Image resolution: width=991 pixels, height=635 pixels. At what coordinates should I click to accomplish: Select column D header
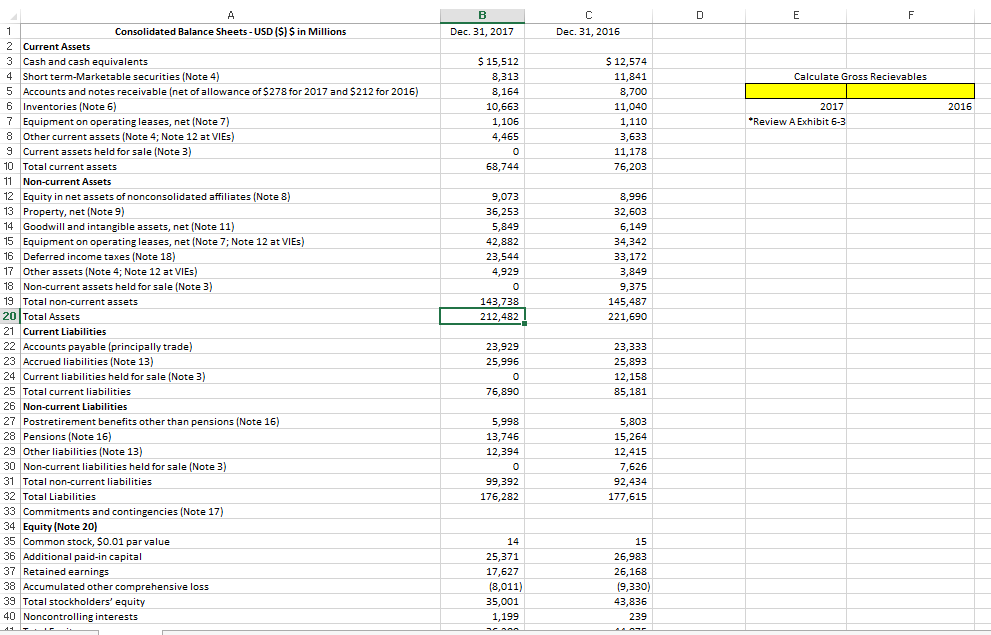(699, 16)
